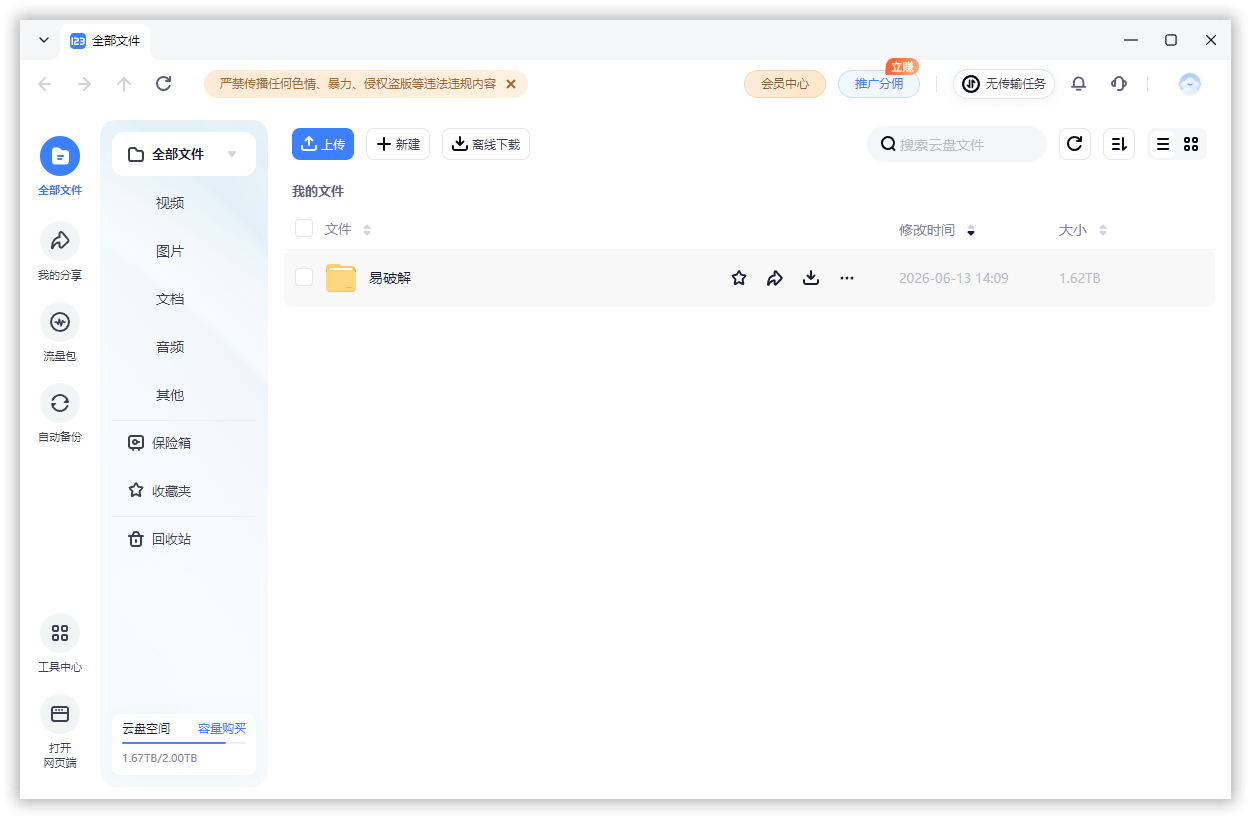Viewport: 1251px width, 819px height.
Task: Focus the 搜索云盘文件 search field
Action: (x=957, y=144)
